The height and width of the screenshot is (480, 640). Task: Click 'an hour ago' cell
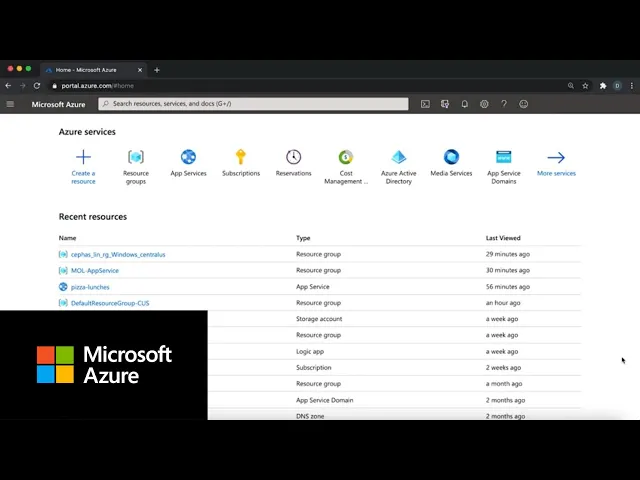[x=503, y=303]
